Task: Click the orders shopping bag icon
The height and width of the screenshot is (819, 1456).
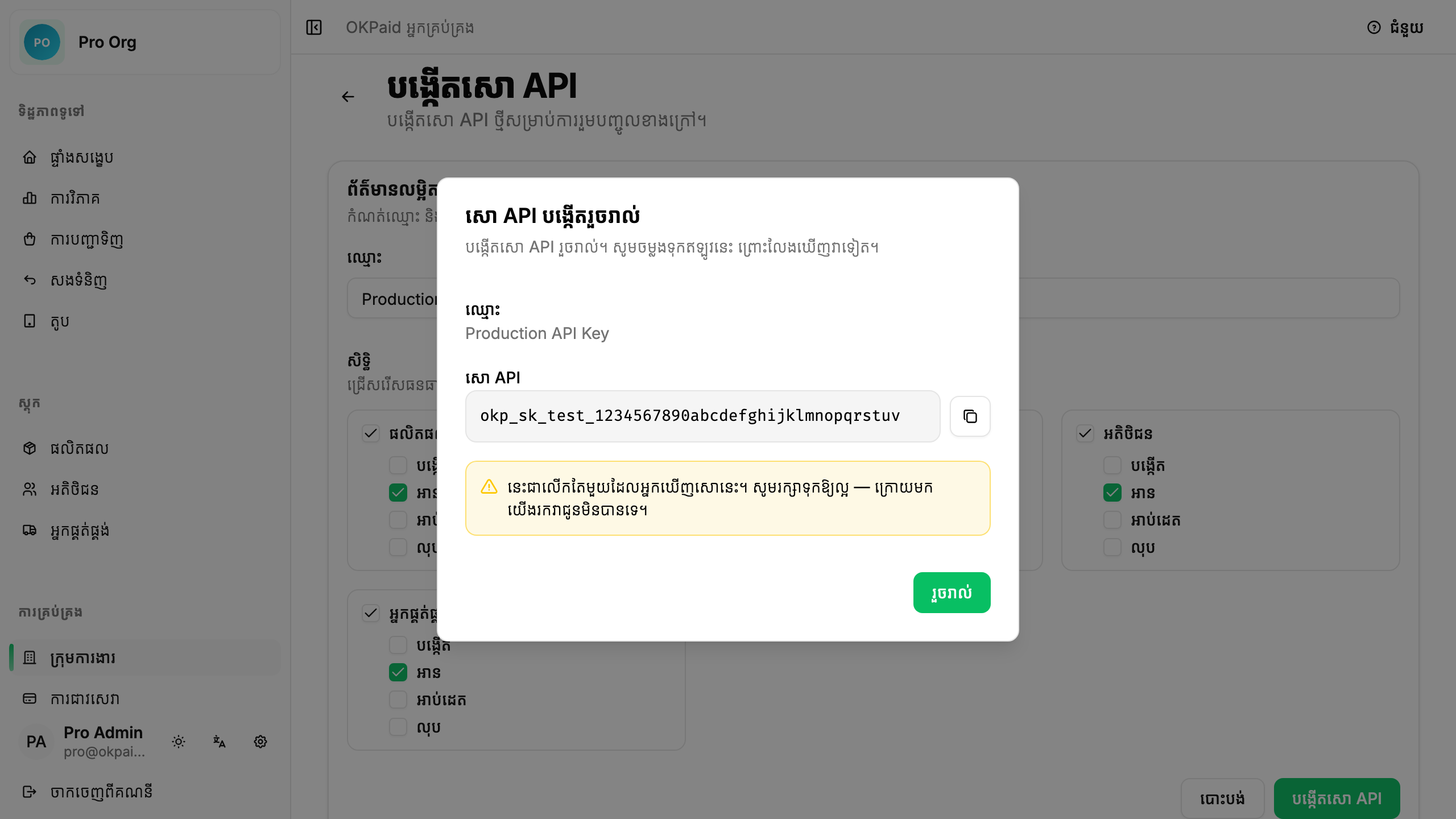Action: tap(30, 239)
